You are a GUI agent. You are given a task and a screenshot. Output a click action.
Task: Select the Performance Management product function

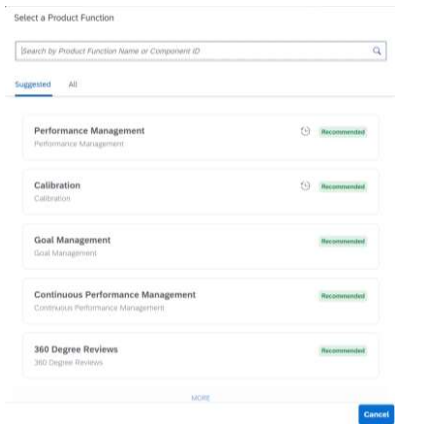click(x=201, y=137)
